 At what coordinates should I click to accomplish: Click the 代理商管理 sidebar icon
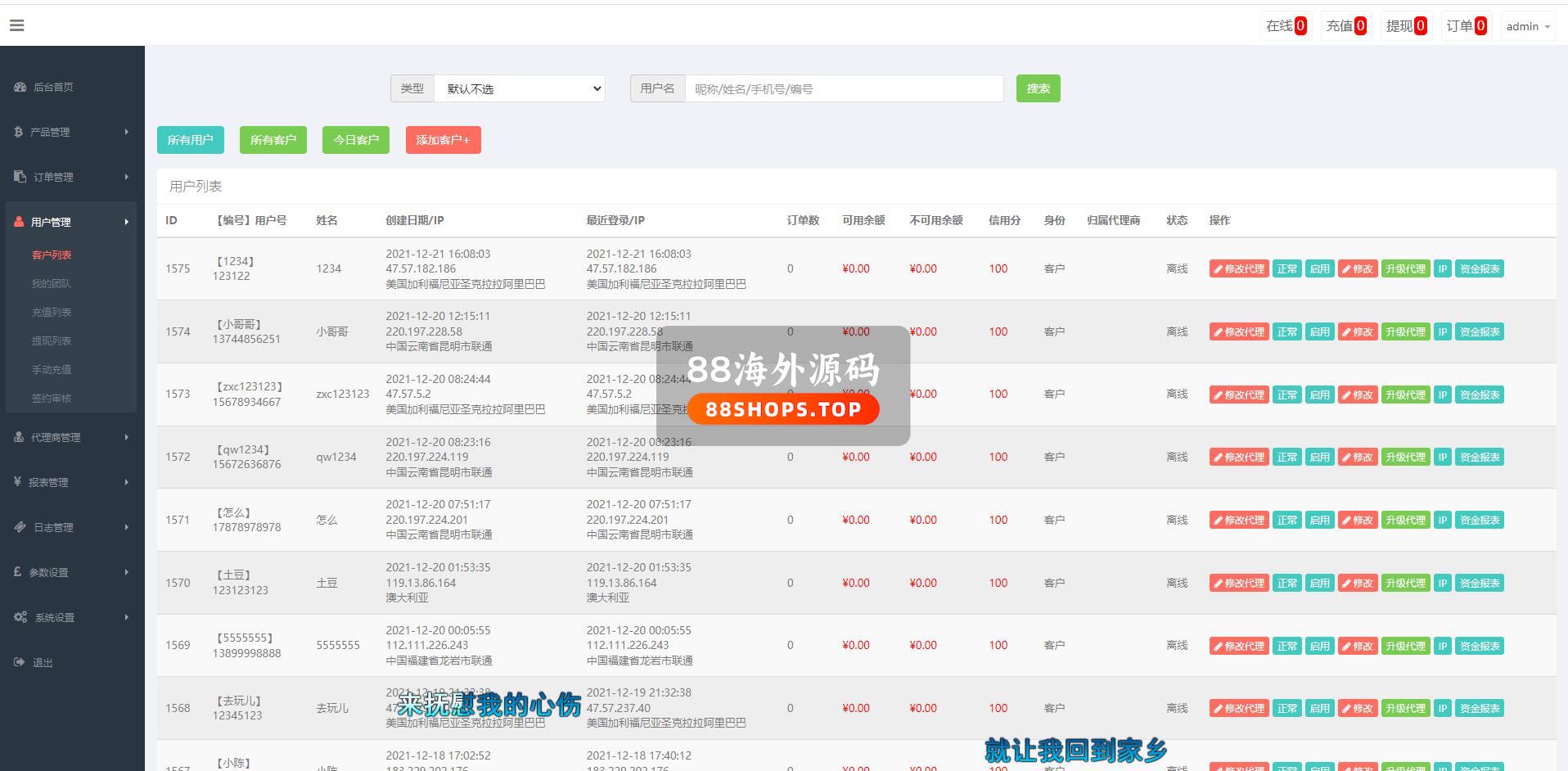pos(19,437)
